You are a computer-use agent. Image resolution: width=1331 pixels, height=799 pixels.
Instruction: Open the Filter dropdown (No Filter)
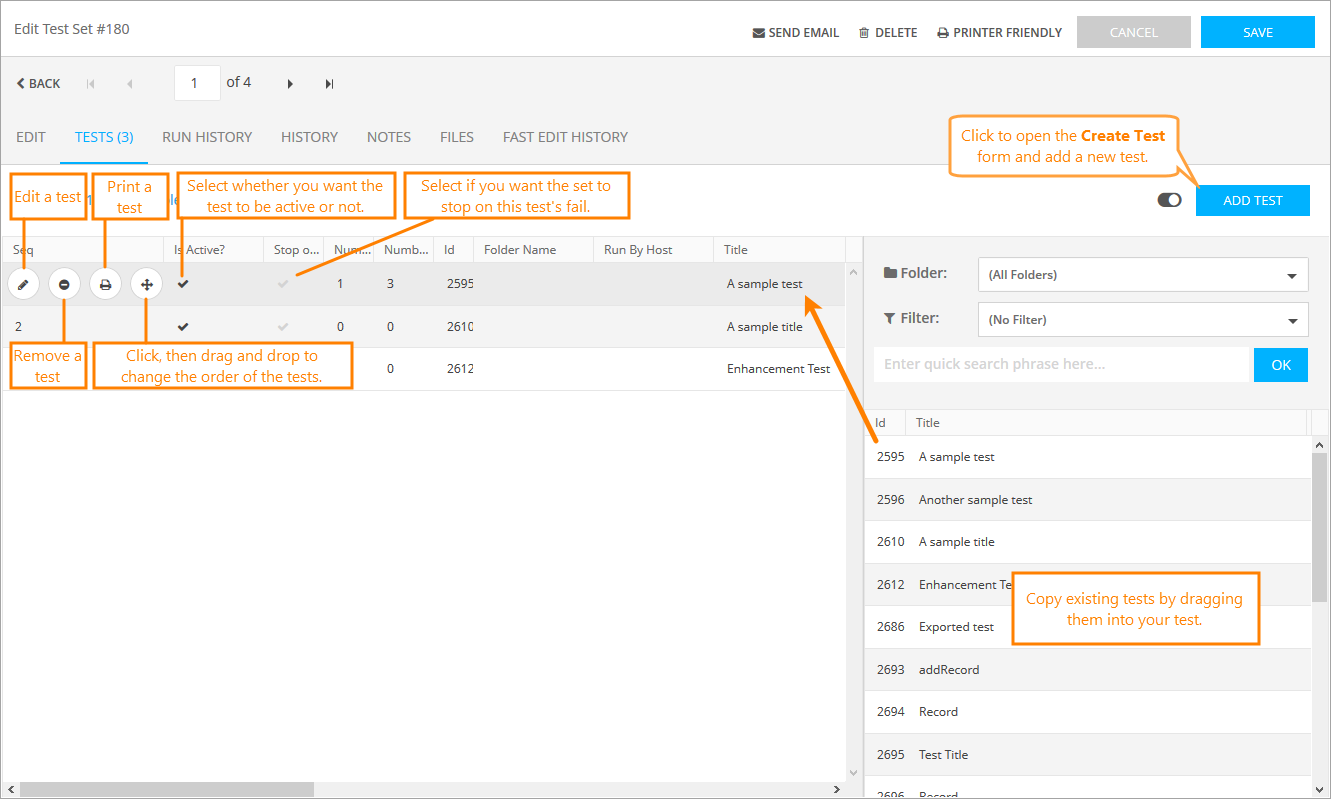tap(1142, 320)
